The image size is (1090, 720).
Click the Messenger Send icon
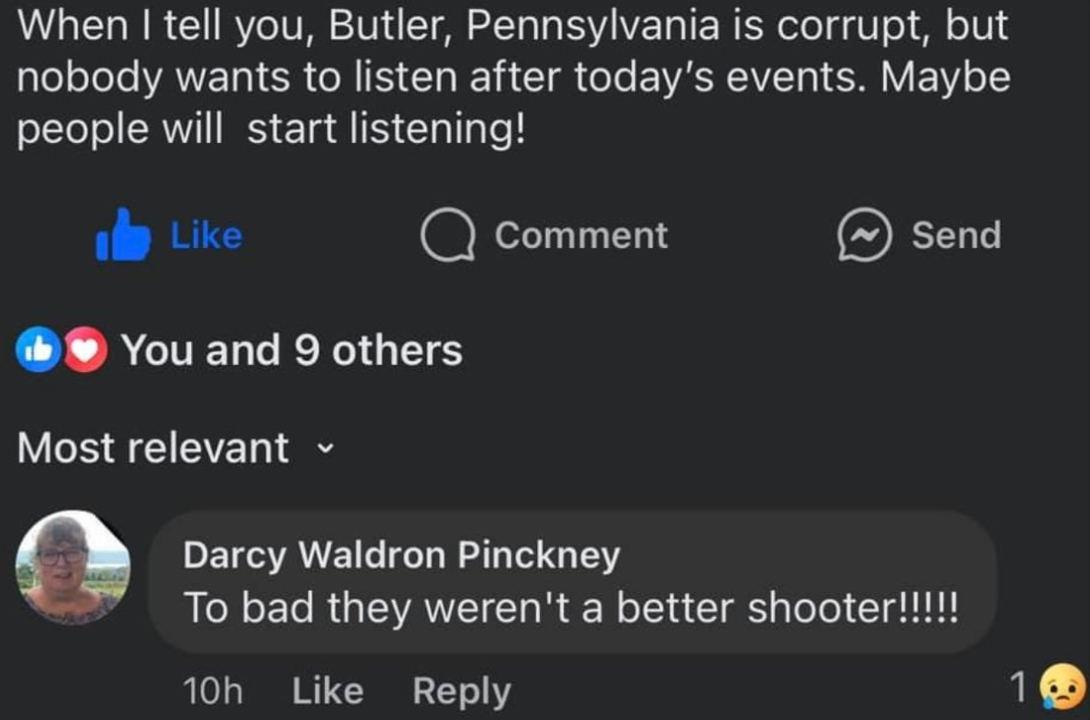coord(863,236)
